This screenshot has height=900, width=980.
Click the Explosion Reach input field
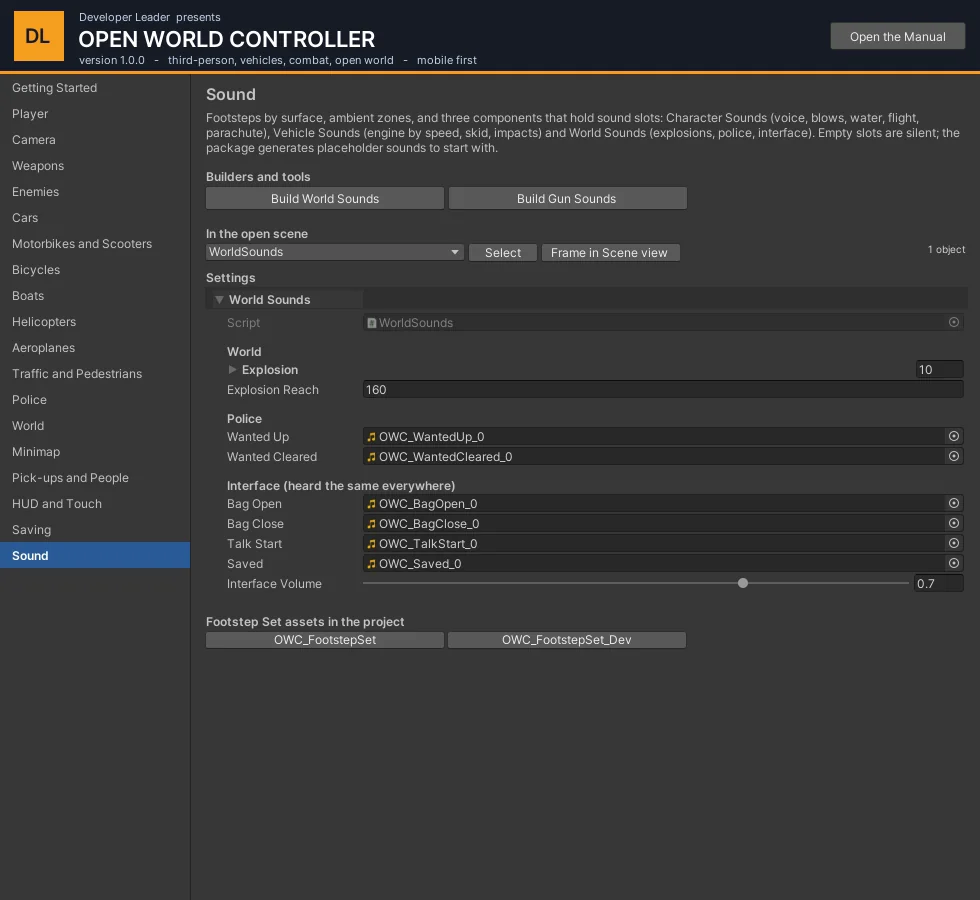tap(663, 389)
